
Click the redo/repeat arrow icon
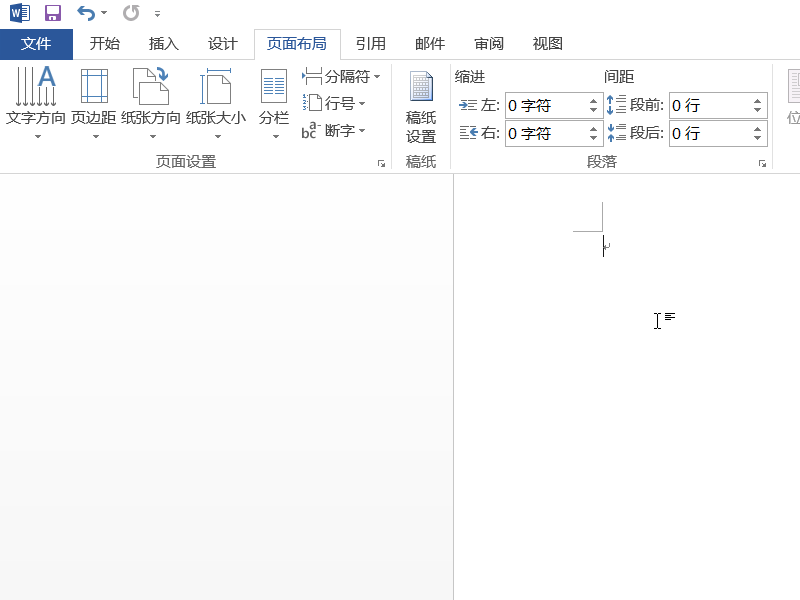point(131,13)
